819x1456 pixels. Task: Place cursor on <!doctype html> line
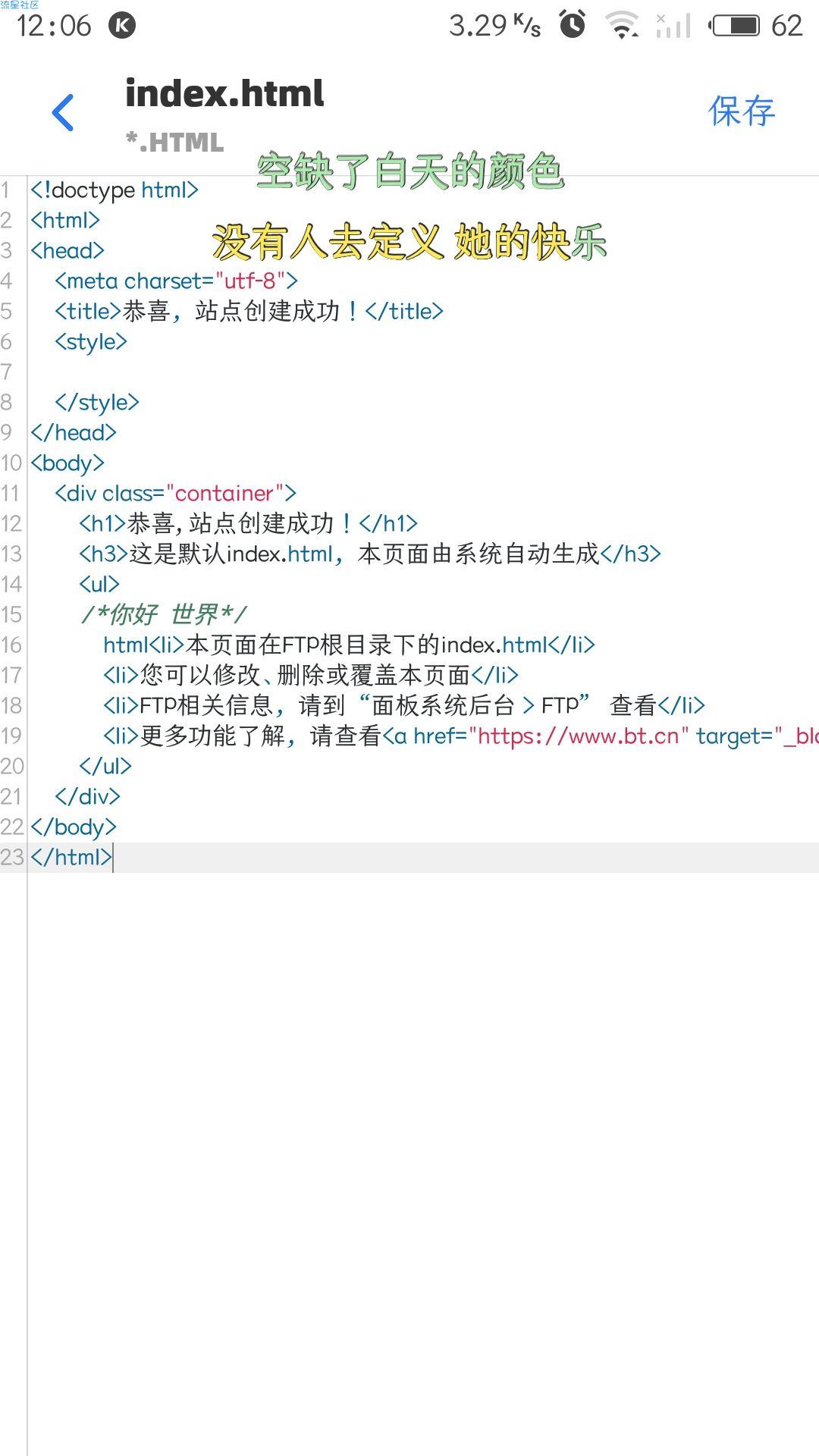114,190
